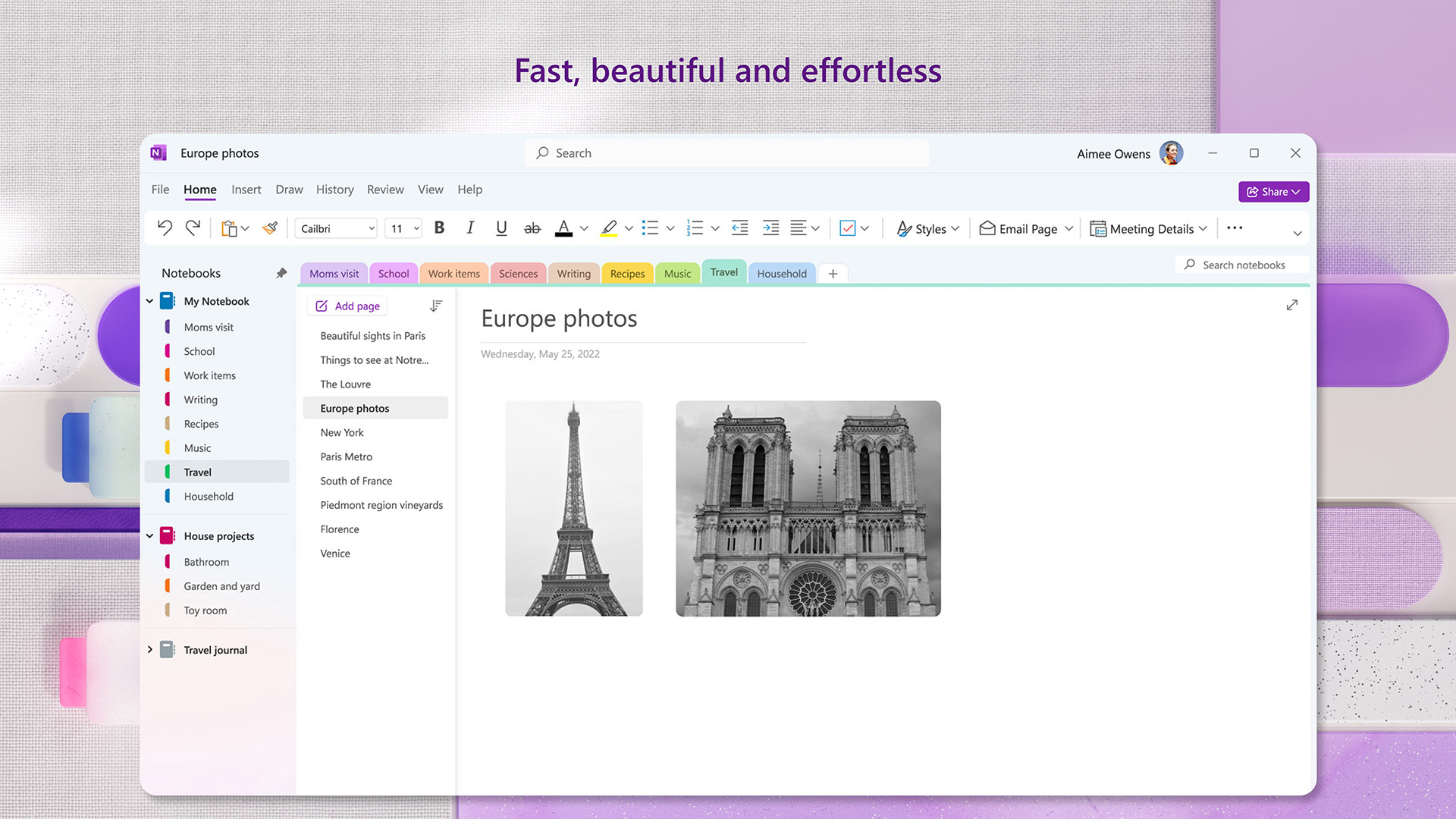
Task: Click the Eiffel Tower photo thumbnail
Action: pos(574,507)
